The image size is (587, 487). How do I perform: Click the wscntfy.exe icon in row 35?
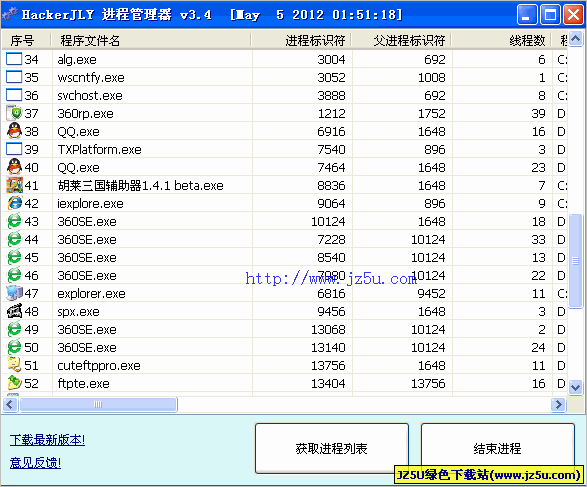(14, 77)
